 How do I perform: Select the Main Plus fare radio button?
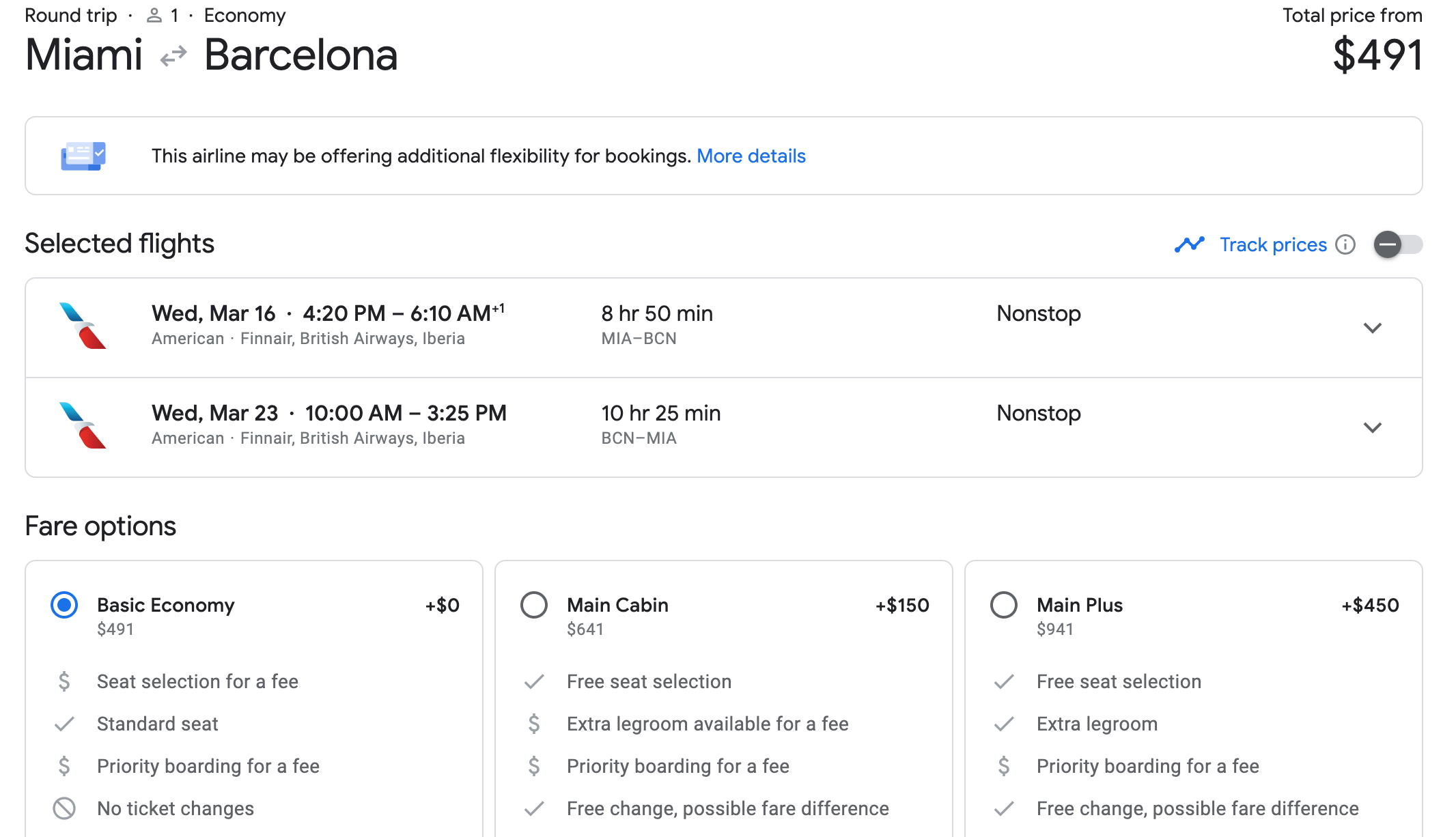[1004, 605]
